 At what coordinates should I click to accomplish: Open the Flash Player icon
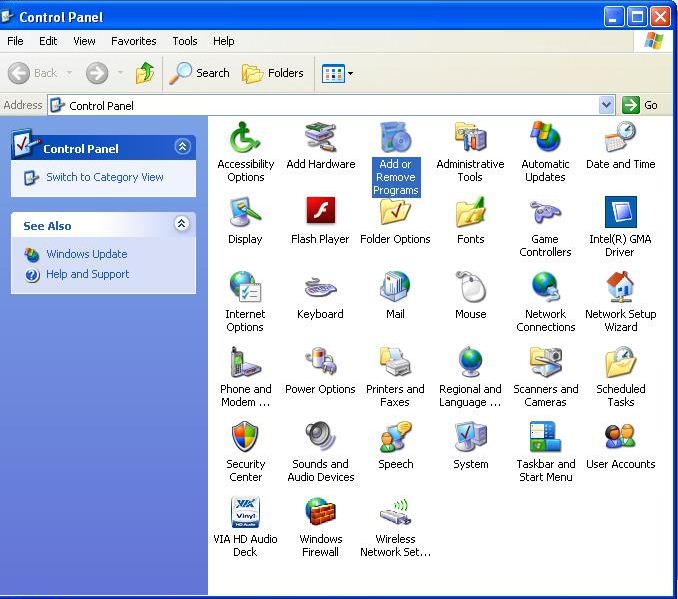pos(320,213)
